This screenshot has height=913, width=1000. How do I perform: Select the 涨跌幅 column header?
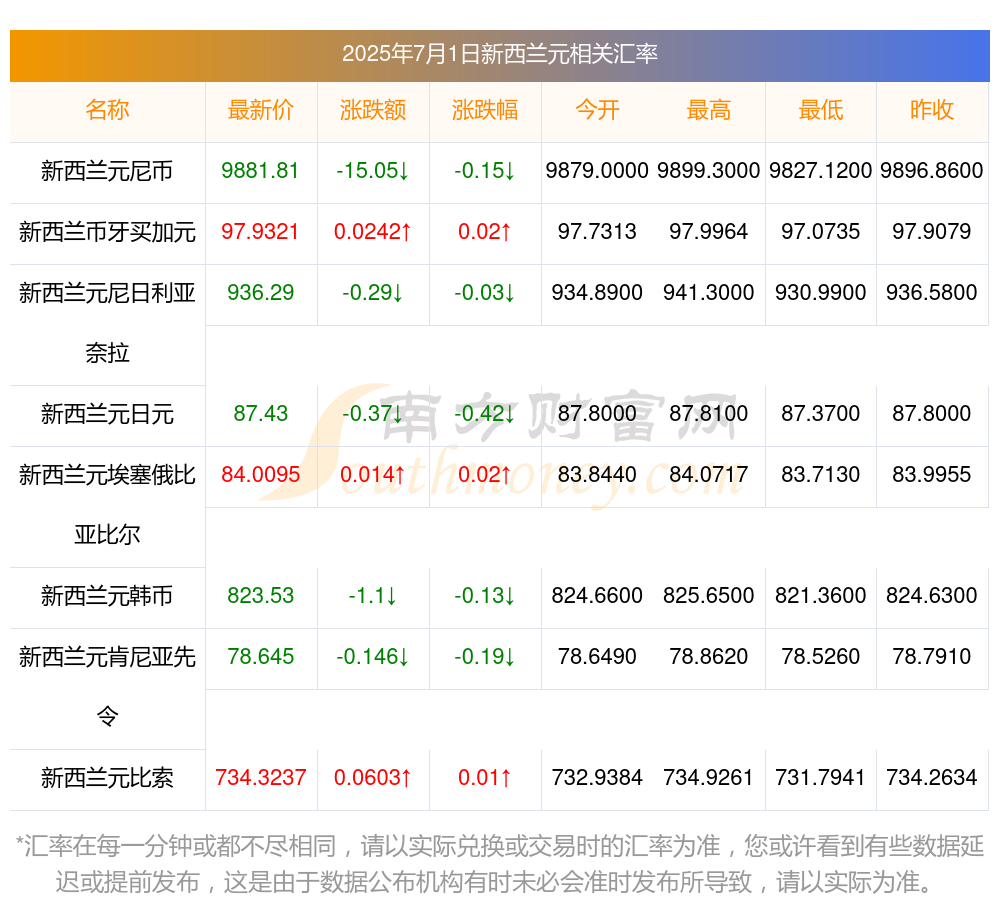click(x=485, y=110)
